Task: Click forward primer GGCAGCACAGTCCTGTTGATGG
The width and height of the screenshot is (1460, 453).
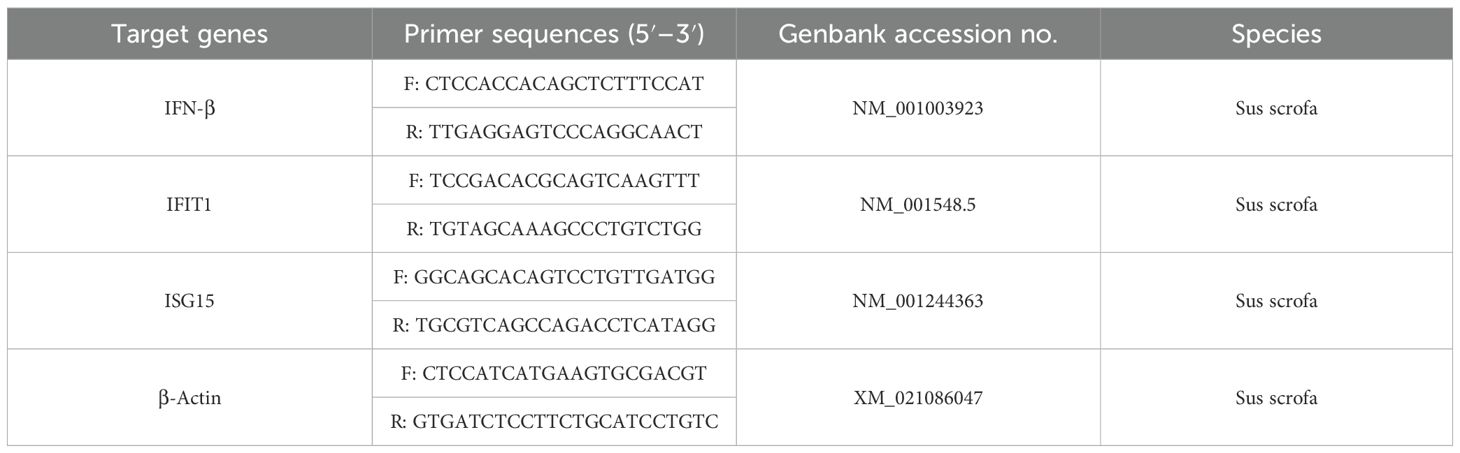Action: [554, 277]
